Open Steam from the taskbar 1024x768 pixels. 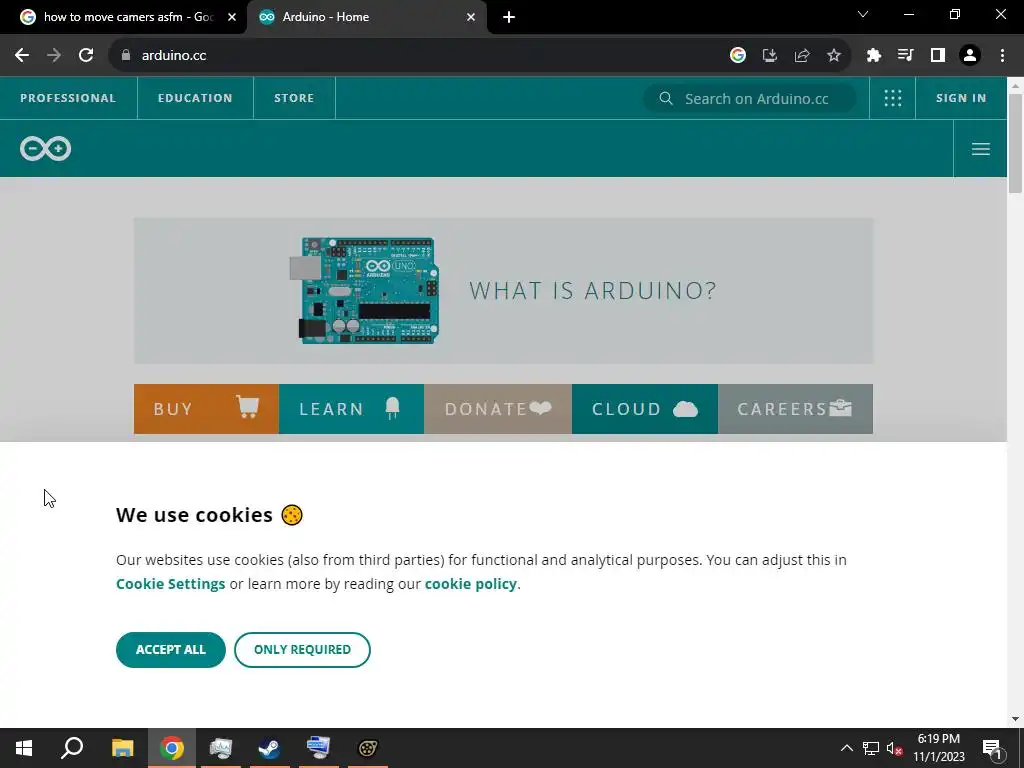[269, 748]
